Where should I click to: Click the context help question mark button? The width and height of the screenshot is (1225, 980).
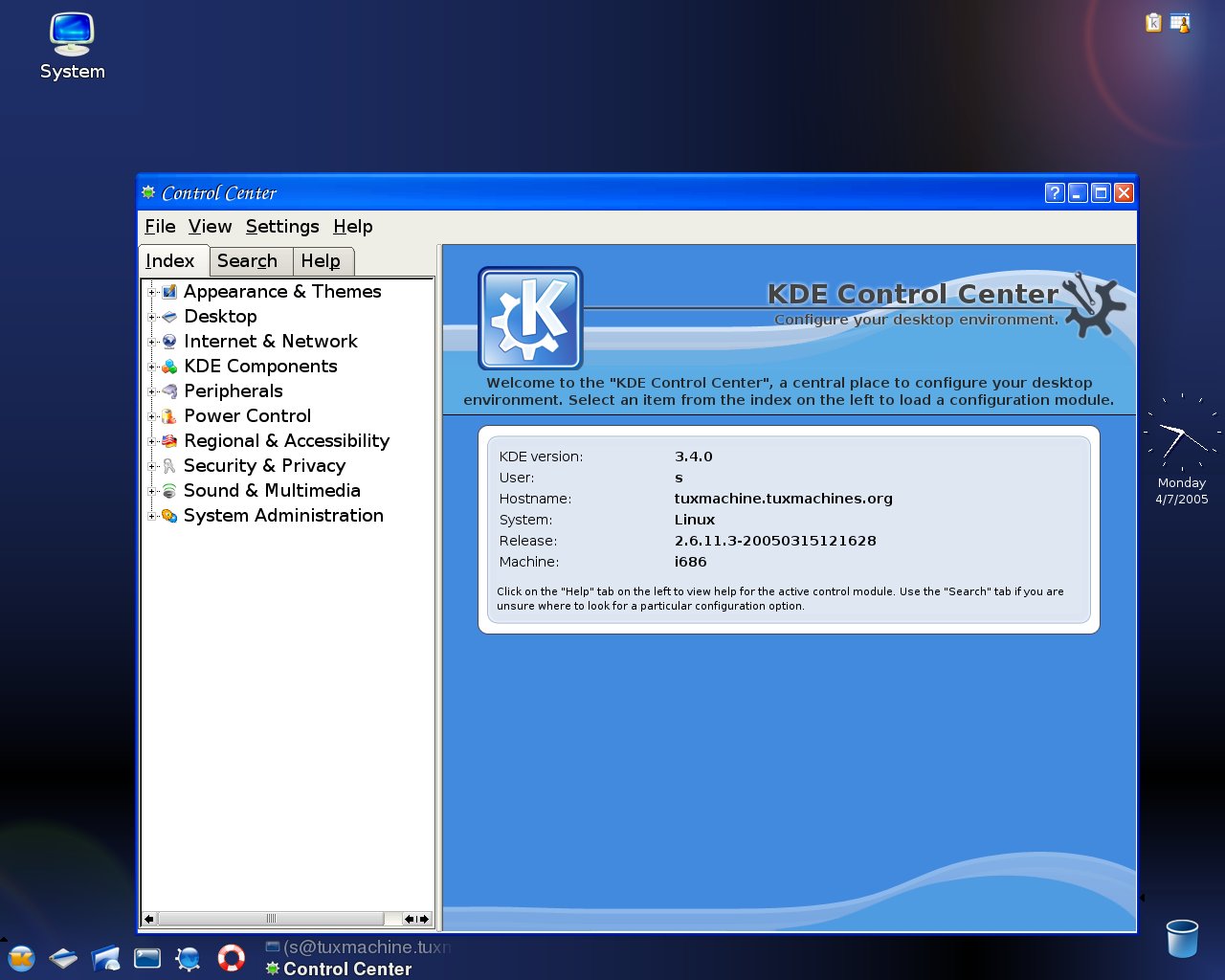pyautogui.click(x=1055, y=193)
